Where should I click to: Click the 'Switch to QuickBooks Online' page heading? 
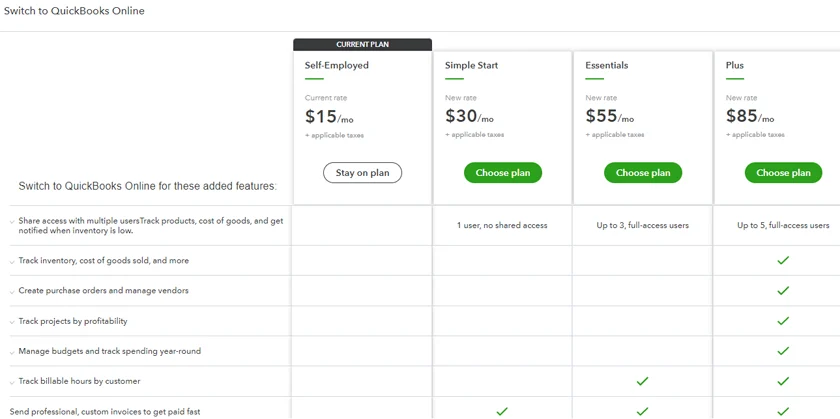(74, 11)
